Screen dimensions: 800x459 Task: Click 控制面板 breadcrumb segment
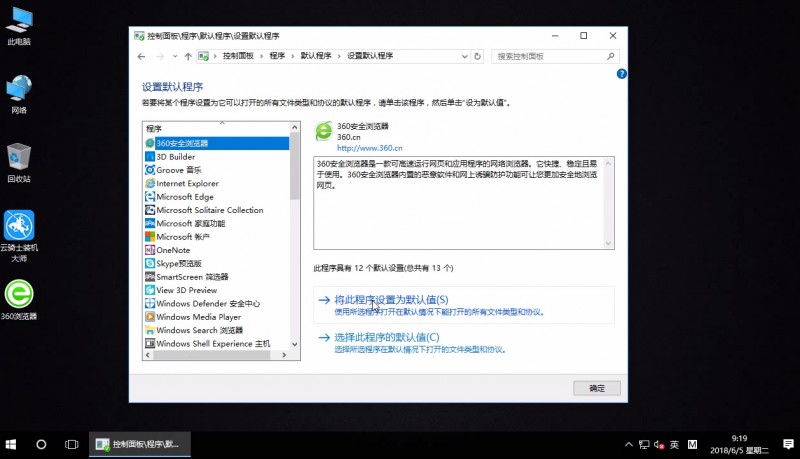click(238, 56)
